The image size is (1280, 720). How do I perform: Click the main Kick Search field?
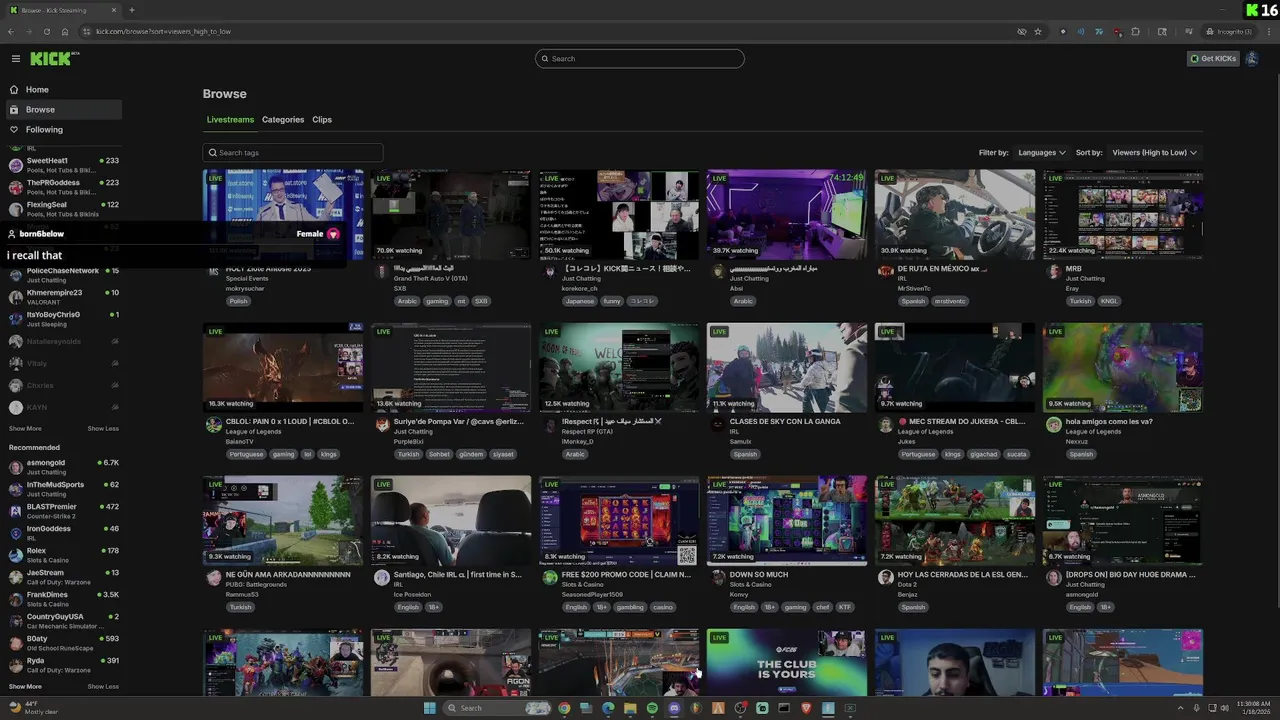pyautogui.click(x=640, y=59)
